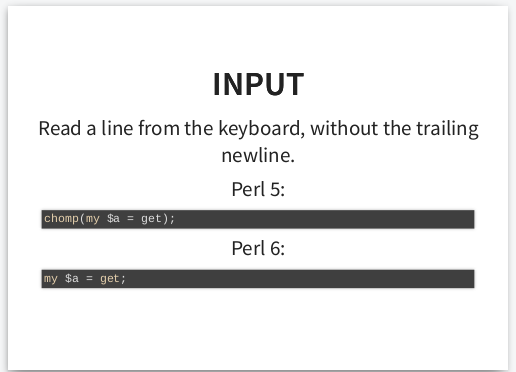Click the equals sign in Perl 6 code

click(89, 279)
